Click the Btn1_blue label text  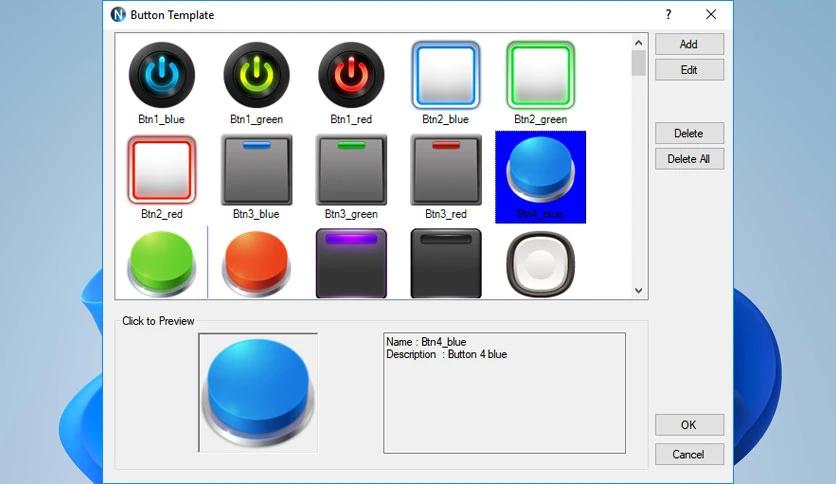162,119
